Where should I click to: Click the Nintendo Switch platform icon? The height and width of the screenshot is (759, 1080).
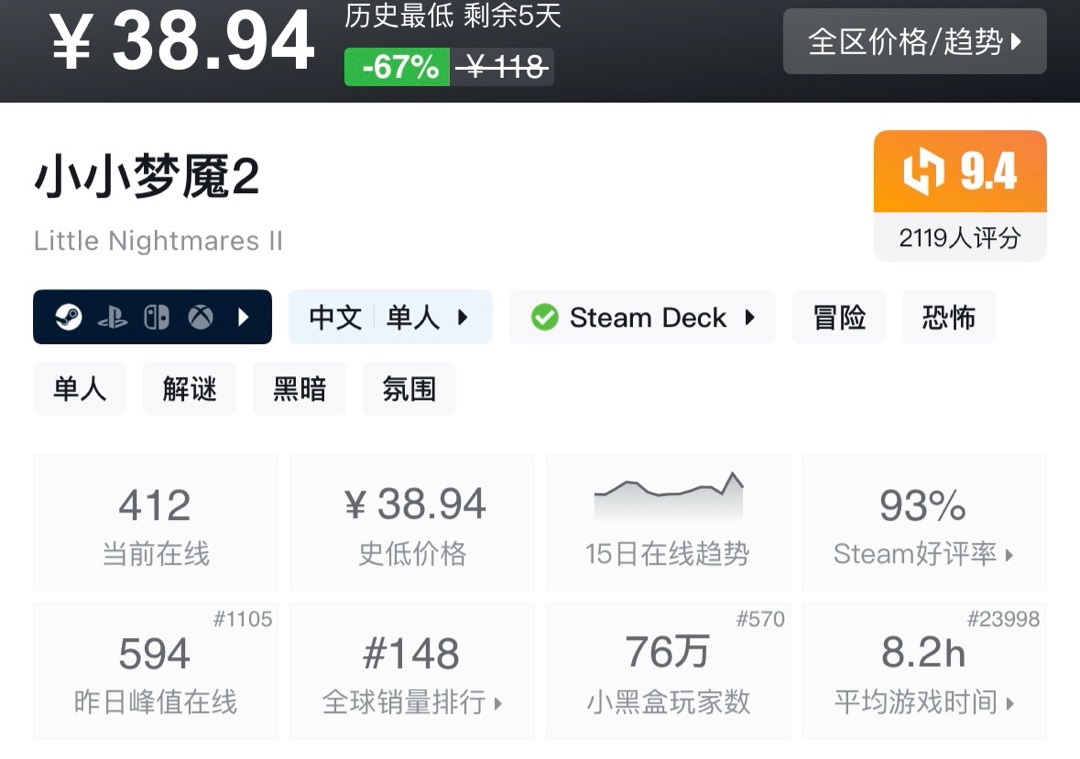156,318
